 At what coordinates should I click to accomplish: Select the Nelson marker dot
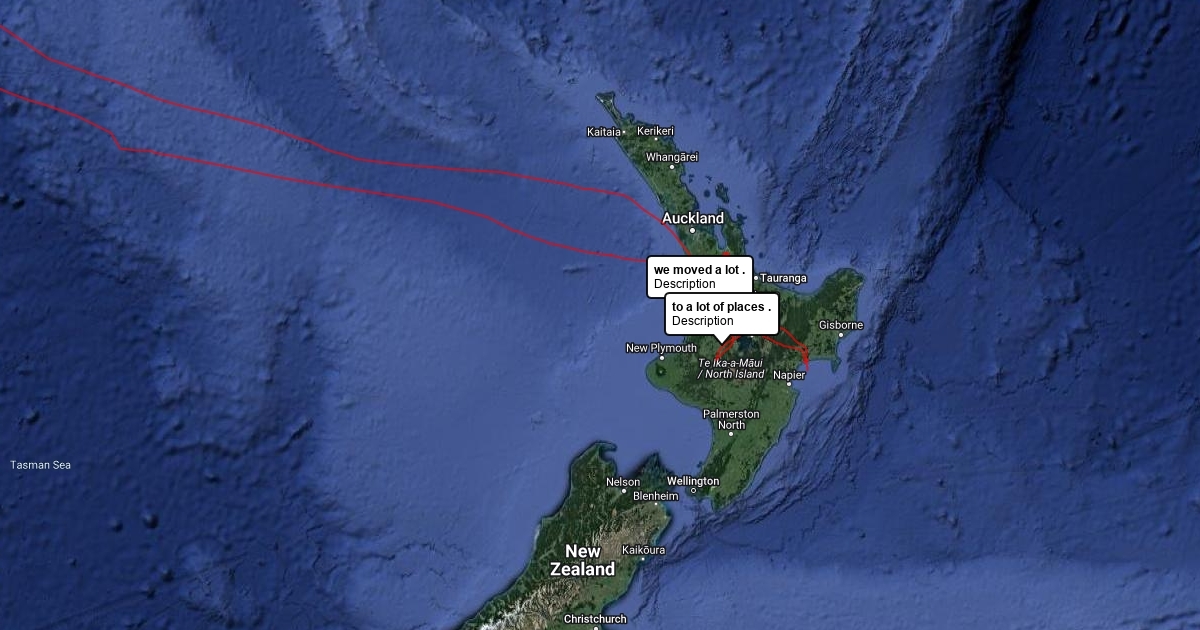[x=623, y=492]
